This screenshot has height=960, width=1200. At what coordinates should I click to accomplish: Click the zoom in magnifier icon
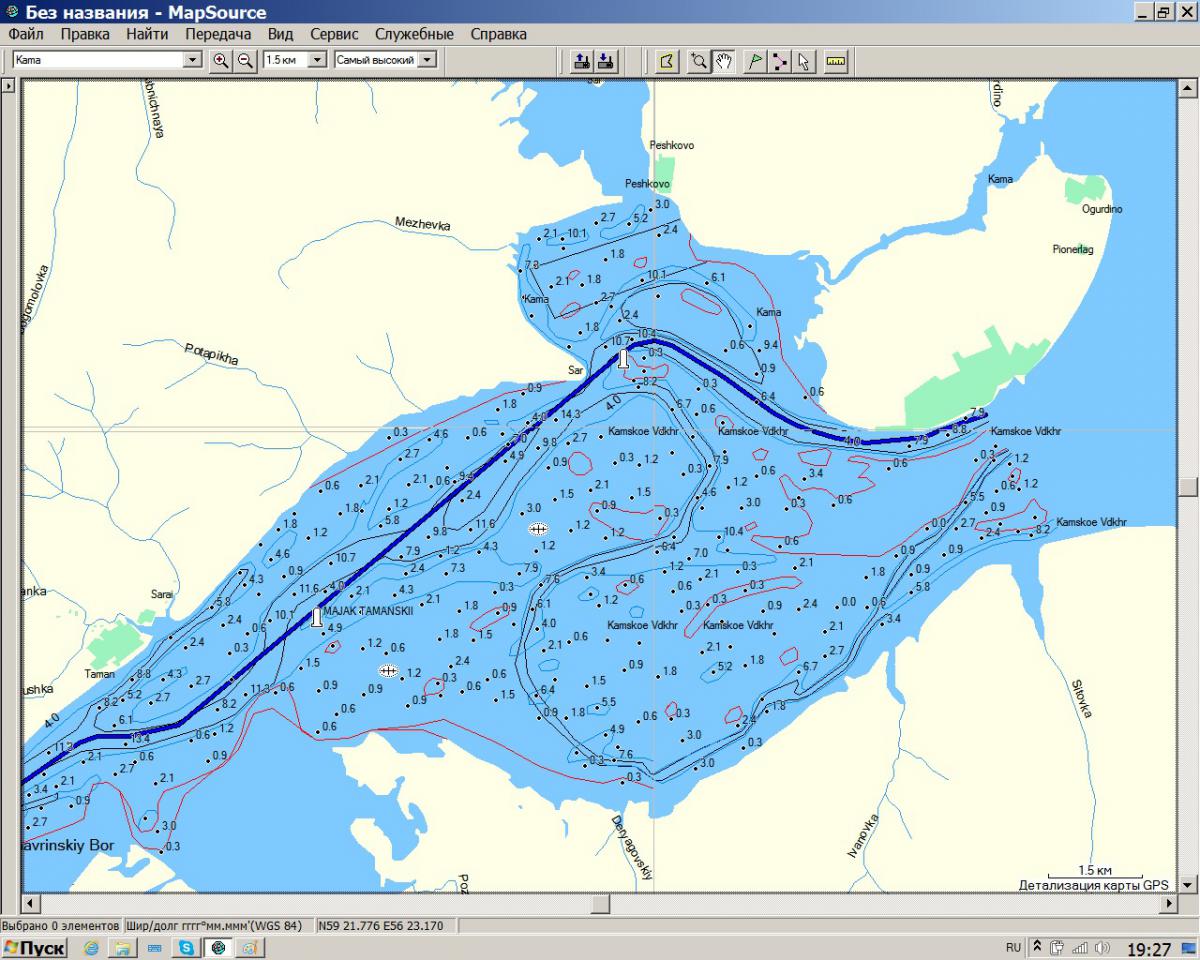click(221, 60)
